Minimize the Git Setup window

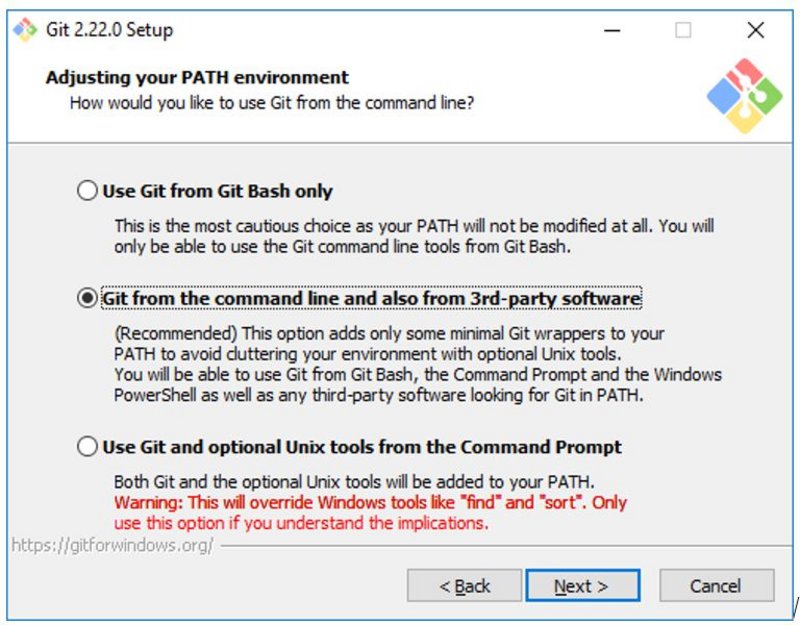(x=612, y=31)
